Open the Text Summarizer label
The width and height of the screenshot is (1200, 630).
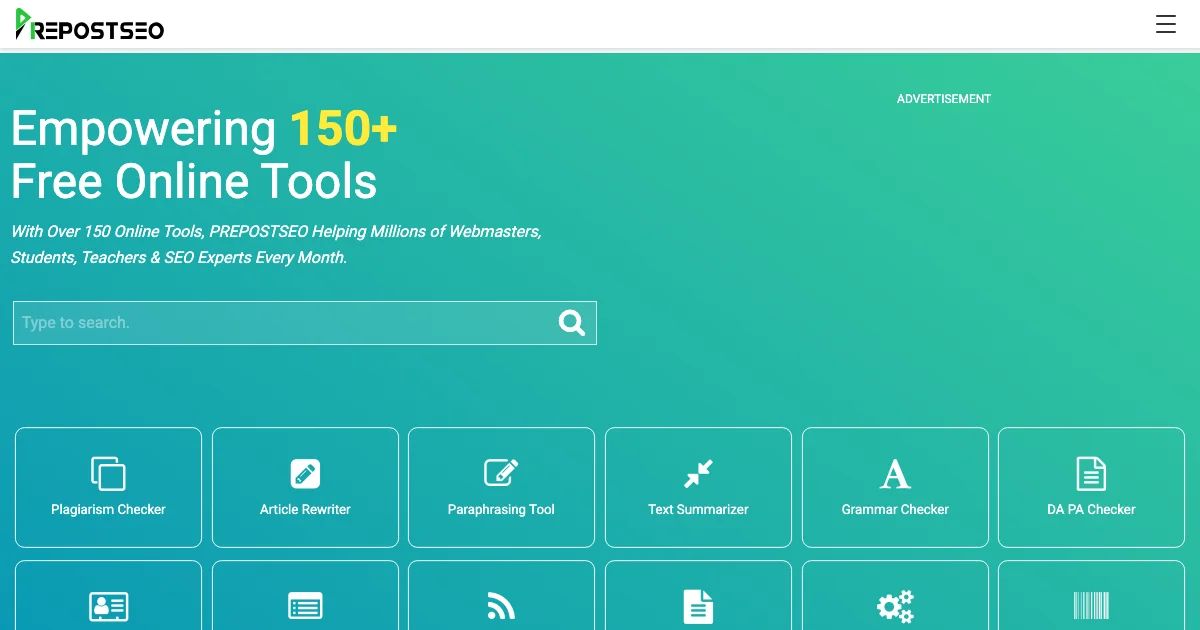point(698,509)
